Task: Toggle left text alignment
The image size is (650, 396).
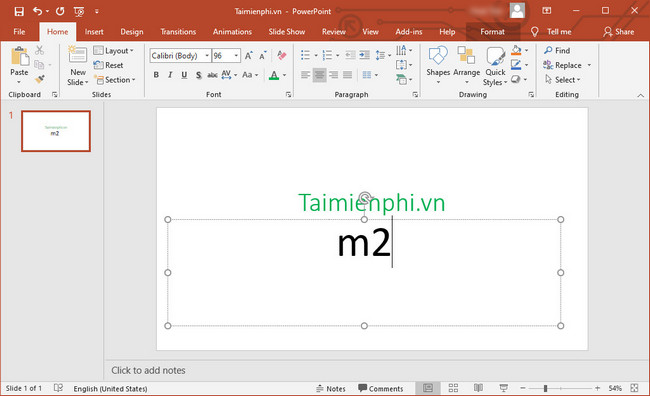Action: click(x=306, y=75)
